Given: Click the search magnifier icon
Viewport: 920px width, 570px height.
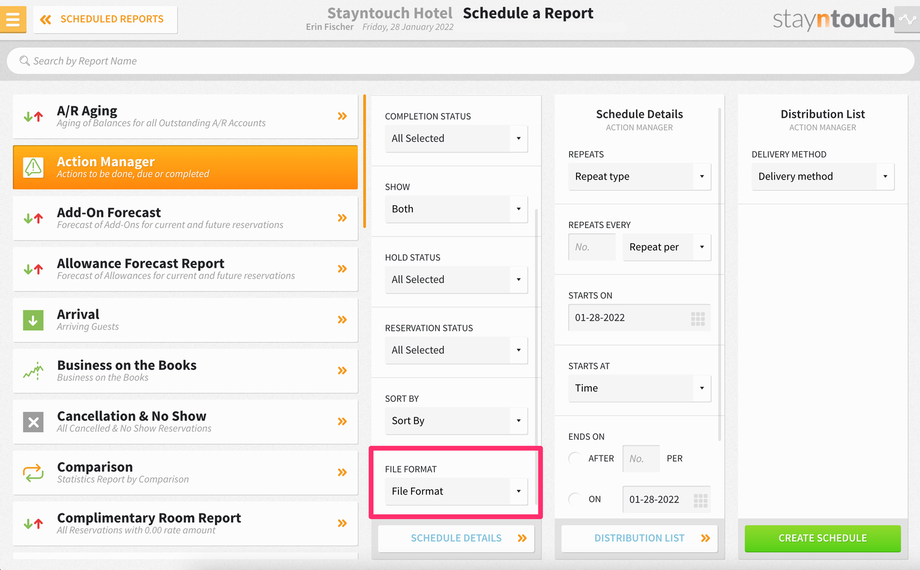Looking at the screenshot, I should (x=24, y=61).
